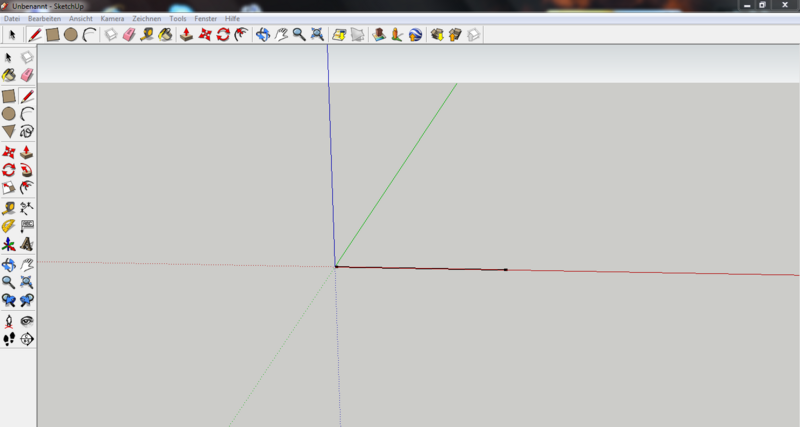Screen dimensions: 800x427
Task: Open the Zeichnen menu
Action: coord(146,19)
